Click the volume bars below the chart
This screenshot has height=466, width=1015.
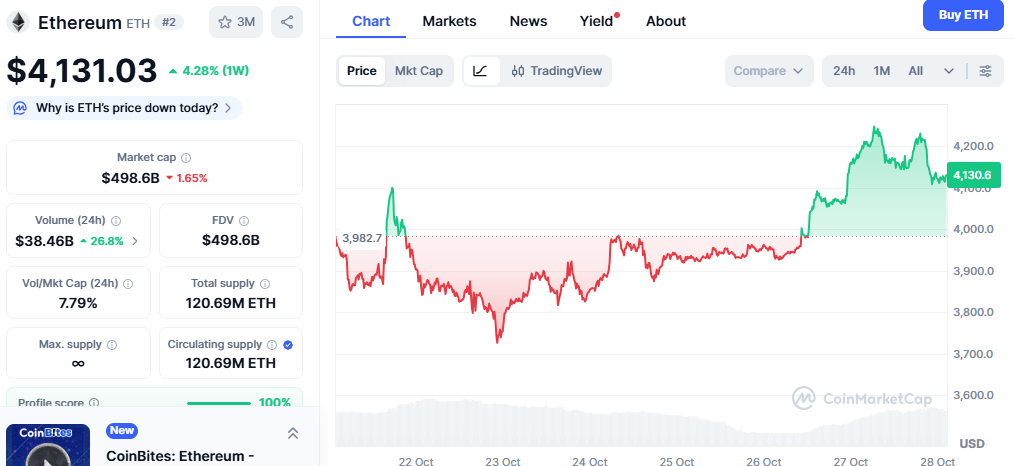click(x=640, y=423)
